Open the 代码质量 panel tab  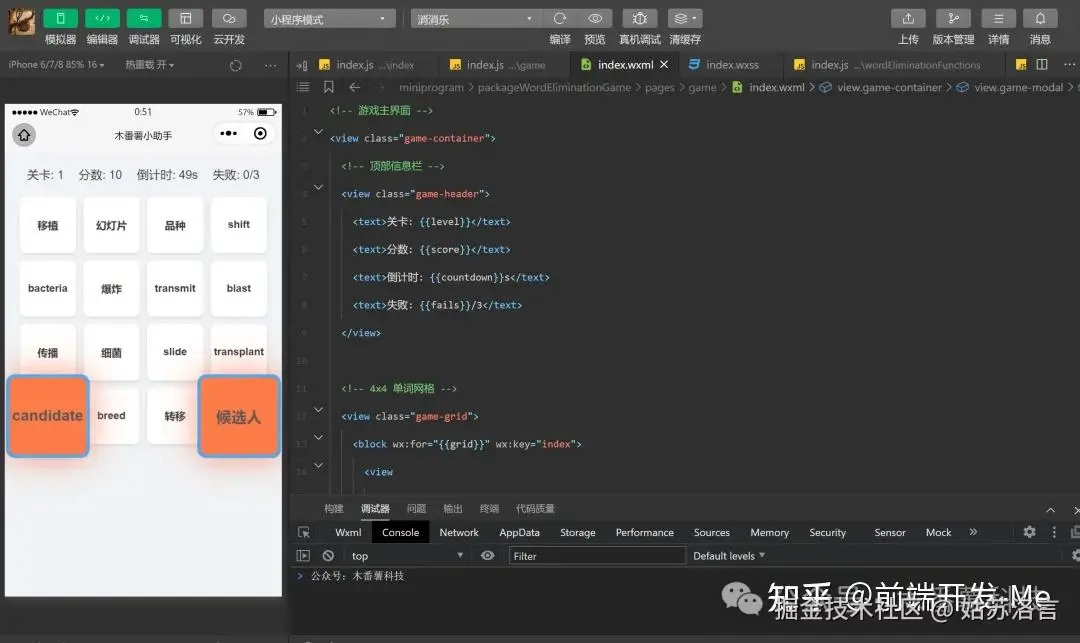tap(535, 509)
